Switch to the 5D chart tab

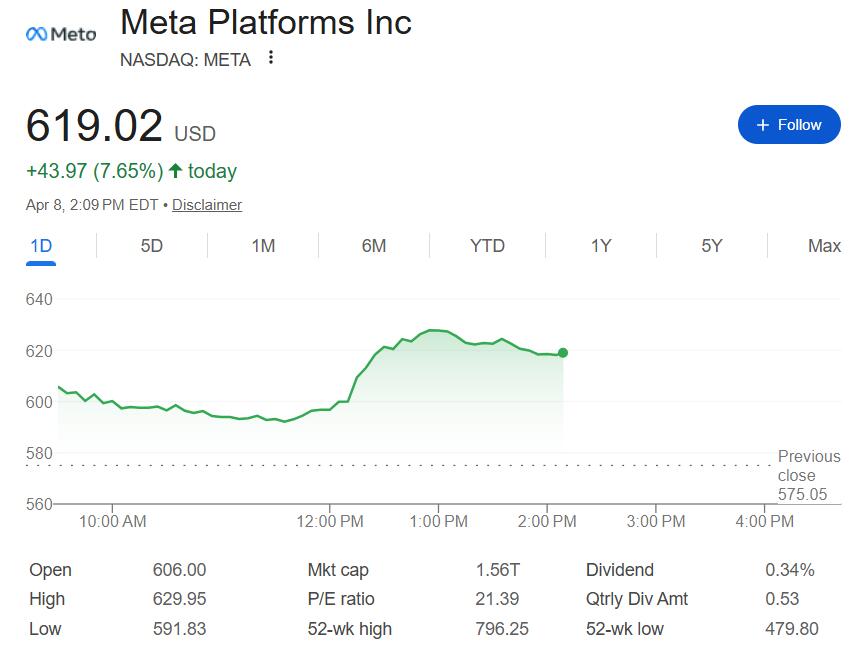pyautogui.click(x=152, y=246)
